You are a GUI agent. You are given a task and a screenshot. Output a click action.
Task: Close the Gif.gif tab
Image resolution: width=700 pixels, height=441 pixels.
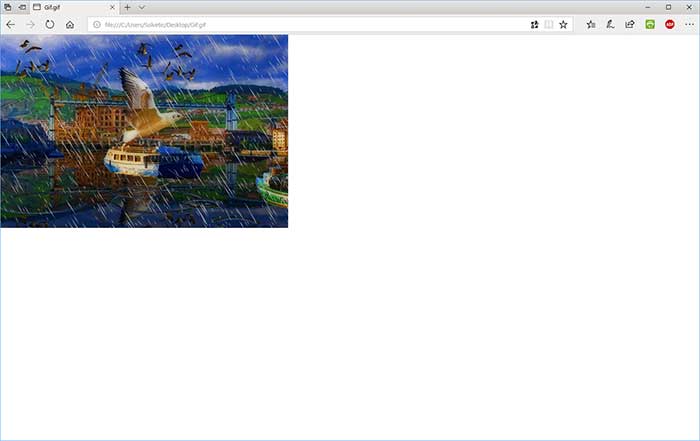click(x=112, y=7)
